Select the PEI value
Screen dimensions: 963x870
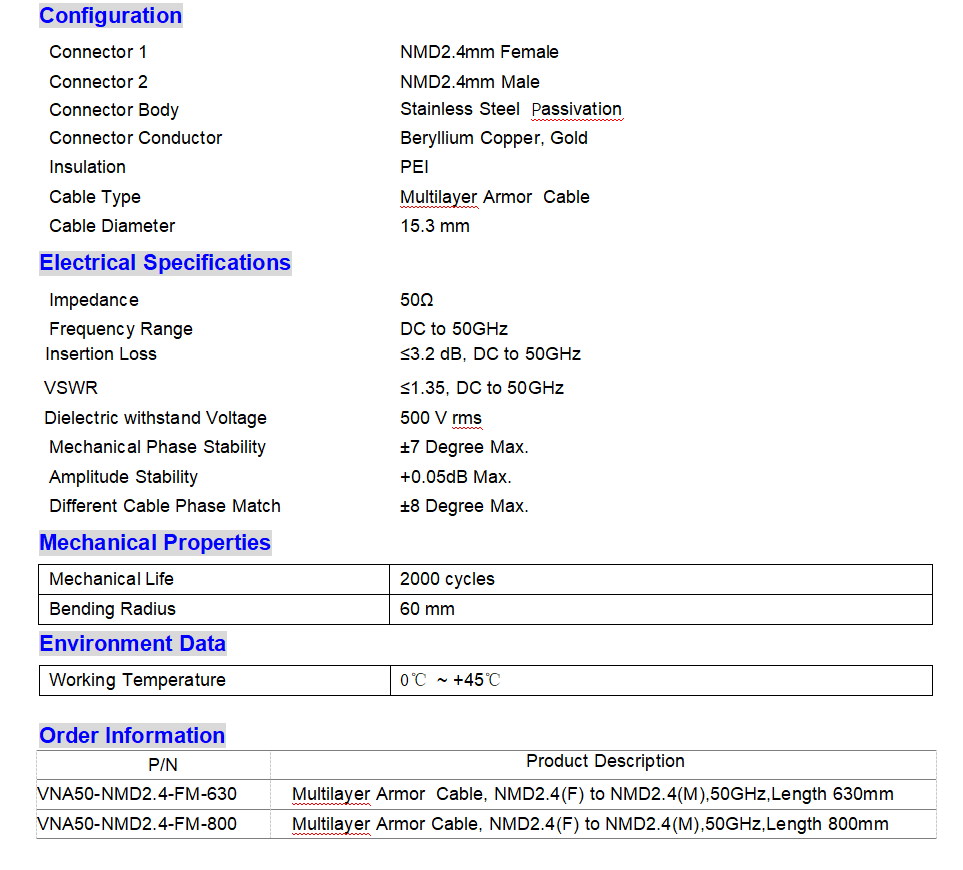pos(415,167)
